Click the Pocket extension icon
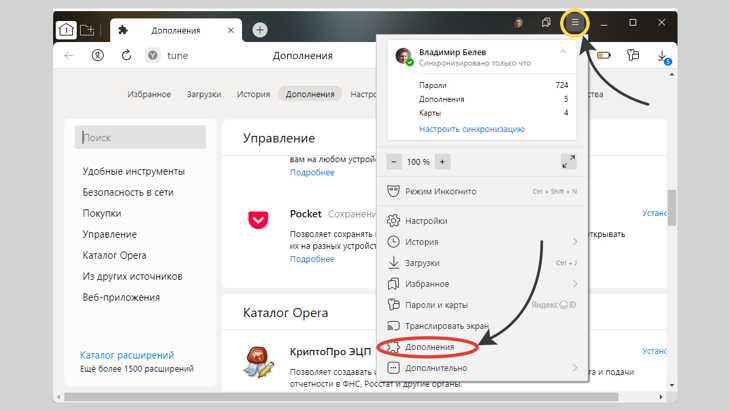Viewport: 730px width, 411px height. pyautogui.click(x=258, y=219)
